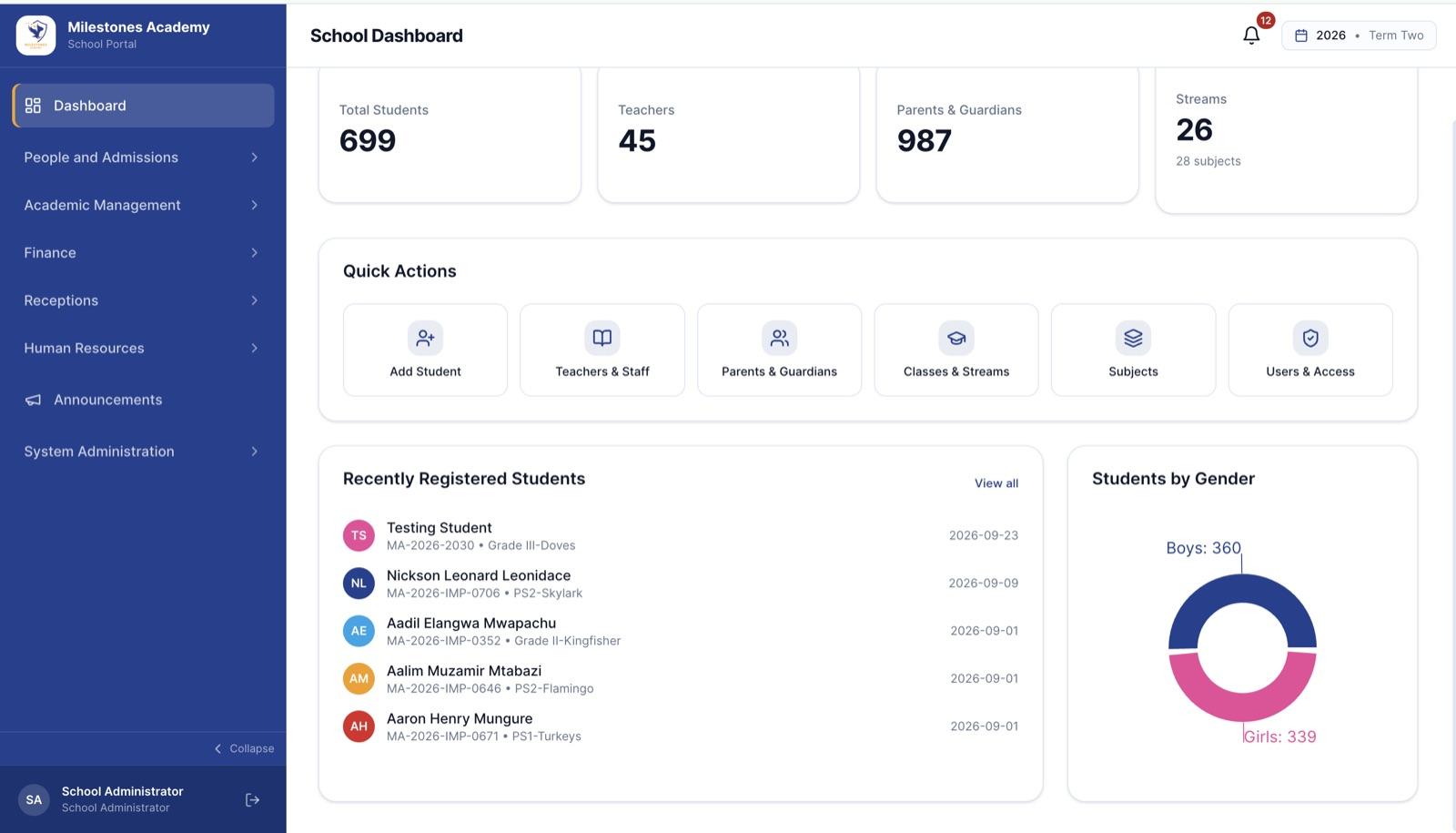Click the blue Boys donut segment

[1242, 590]
